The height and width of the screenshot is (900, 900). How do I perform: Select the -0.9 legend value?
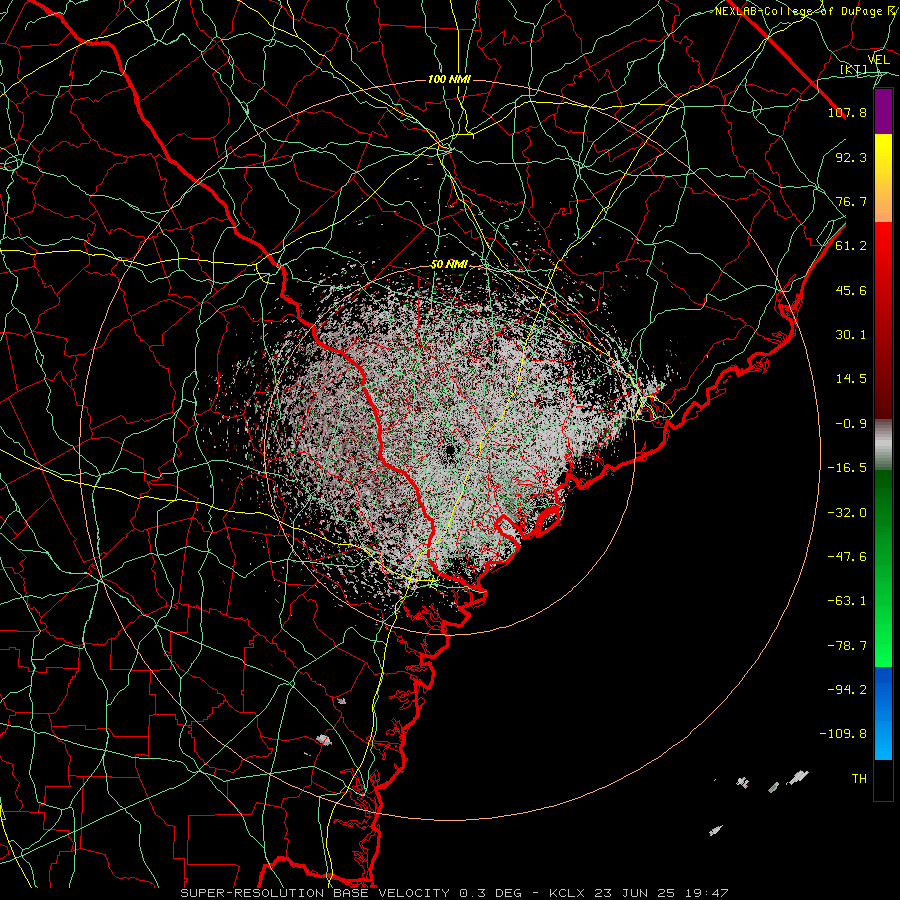(x=851, y=424)
